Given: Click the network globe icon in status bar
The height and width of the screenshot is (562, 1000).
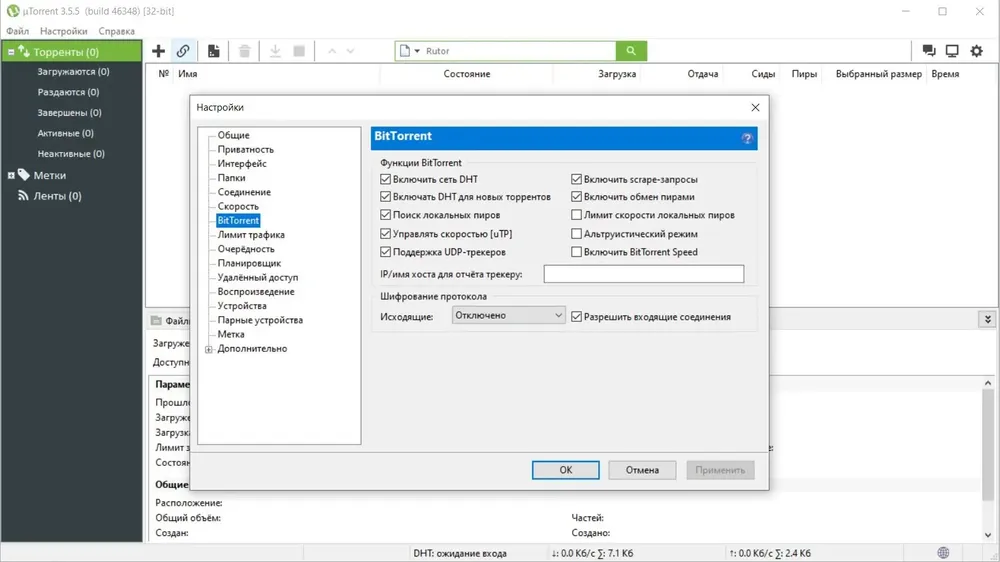Looking at the screenshot, I should pos(943,553).
